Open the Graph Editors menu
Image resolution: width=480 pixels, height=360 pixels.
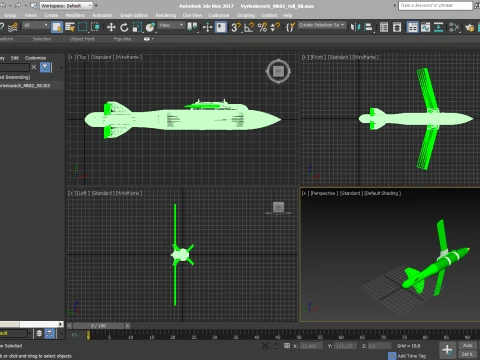tap(134, 15)
